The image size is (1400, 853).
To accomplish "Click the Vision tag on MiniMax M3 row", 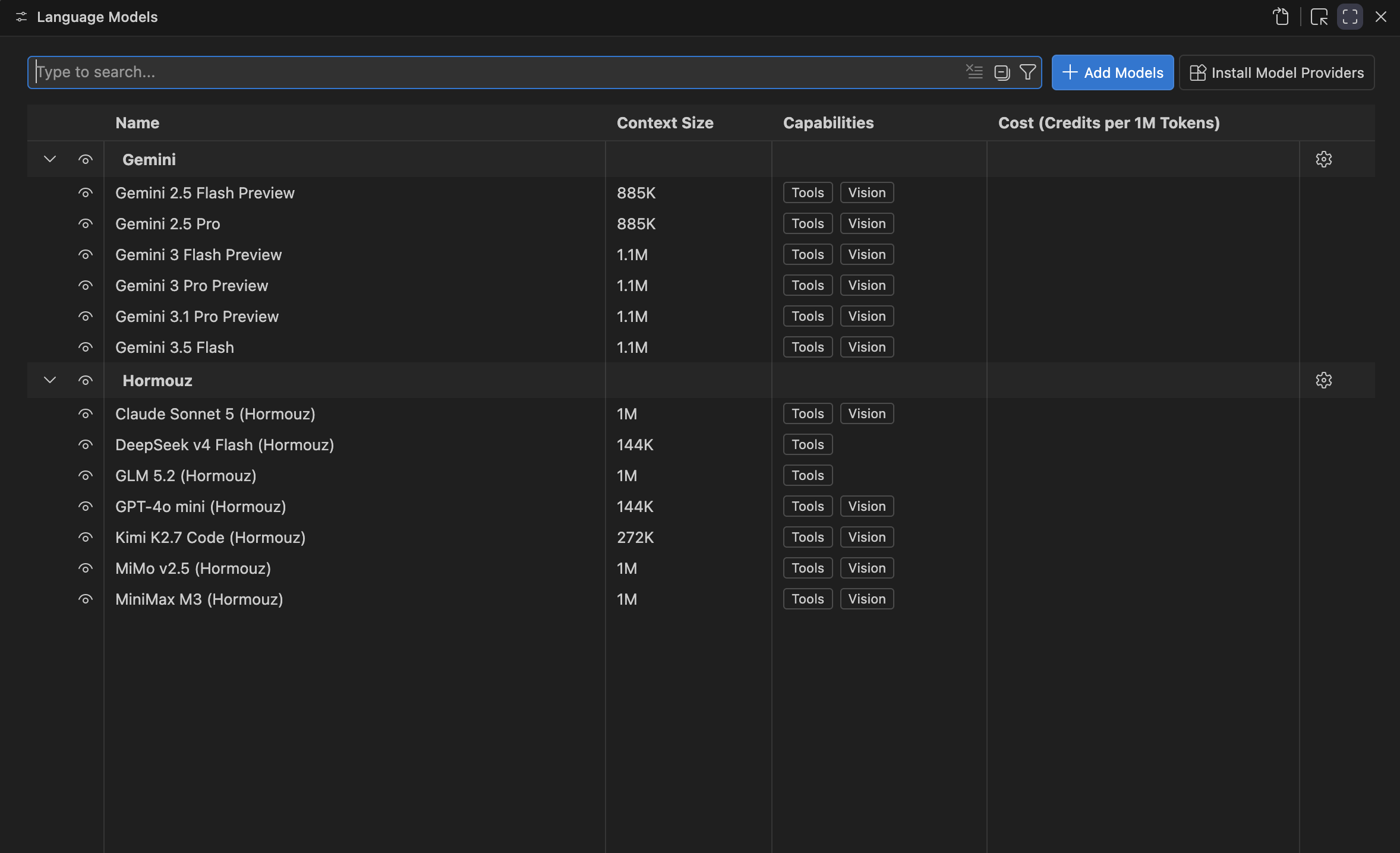I will 867,599.
